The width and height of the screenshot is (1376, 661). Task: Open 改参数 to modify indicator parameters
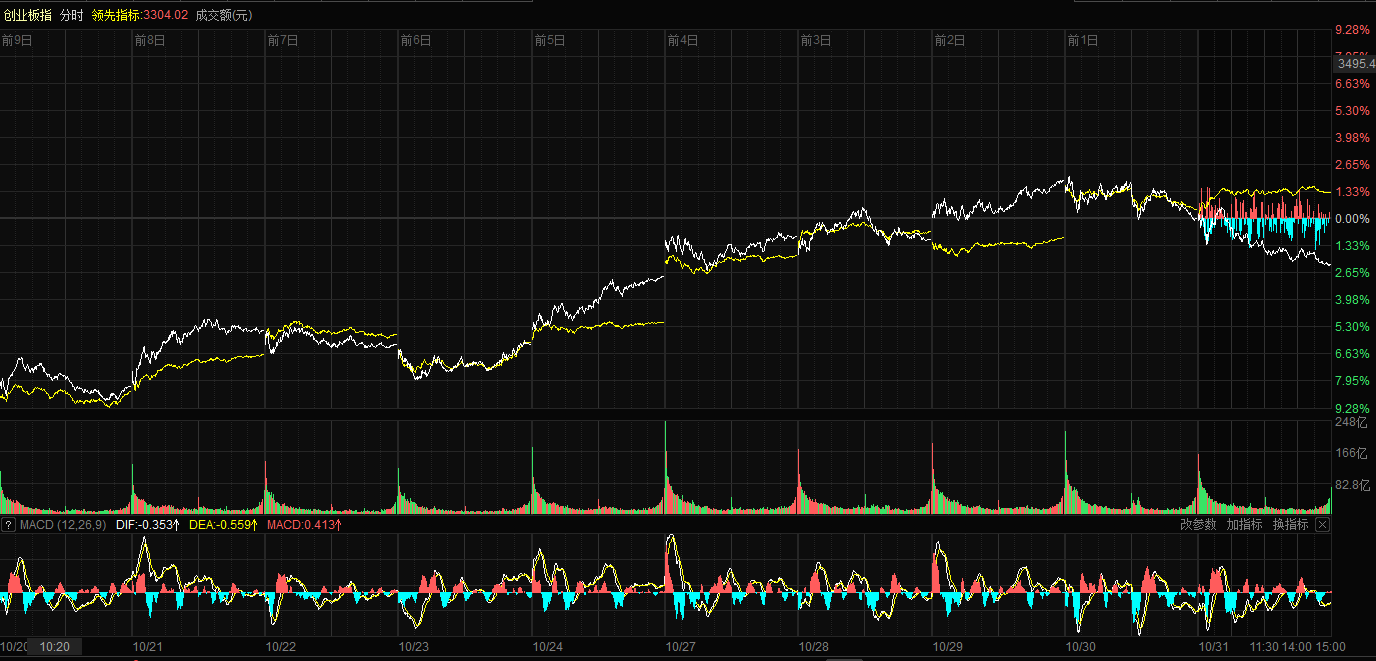[1198, 525]
